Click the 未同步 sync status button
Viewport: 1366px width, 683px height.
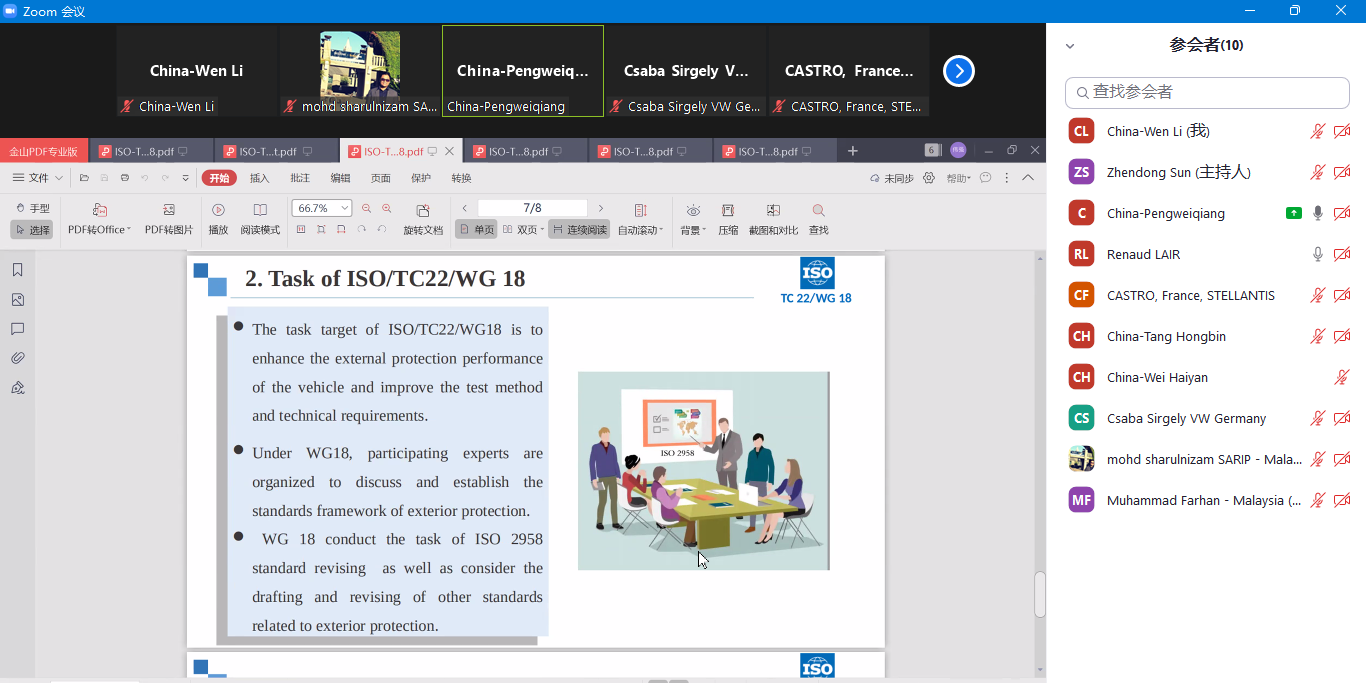[892, 178]
